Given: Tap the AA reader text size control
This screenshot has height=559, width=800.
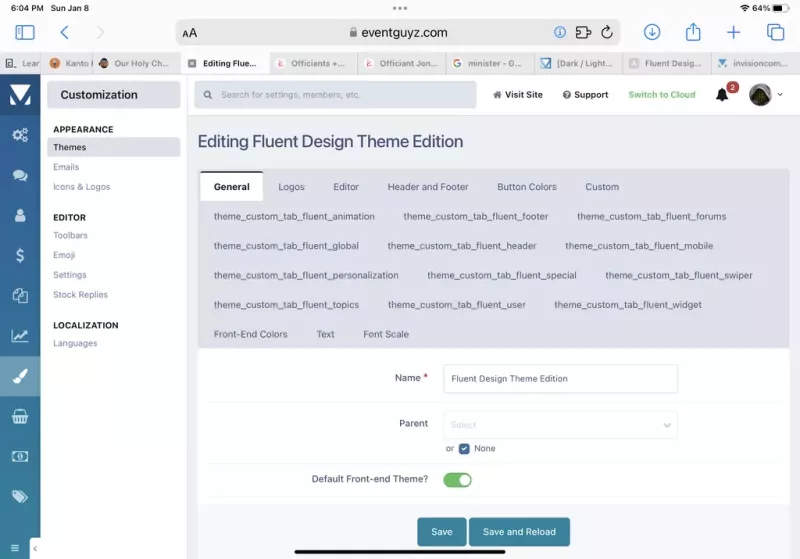Looking at the screenshot, I should pyautogui.click(x=189, y=33).
